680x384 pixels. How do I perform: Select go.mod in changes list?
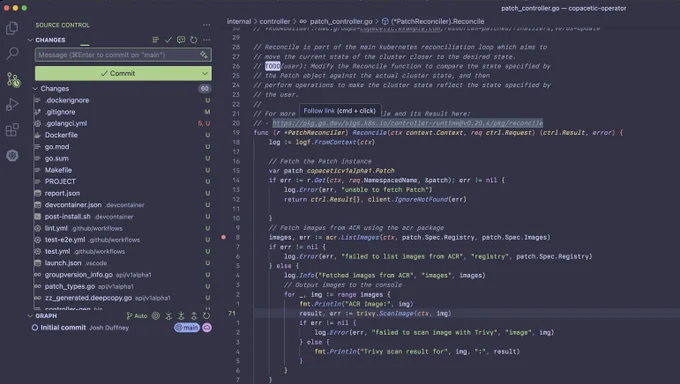(122, 147)
